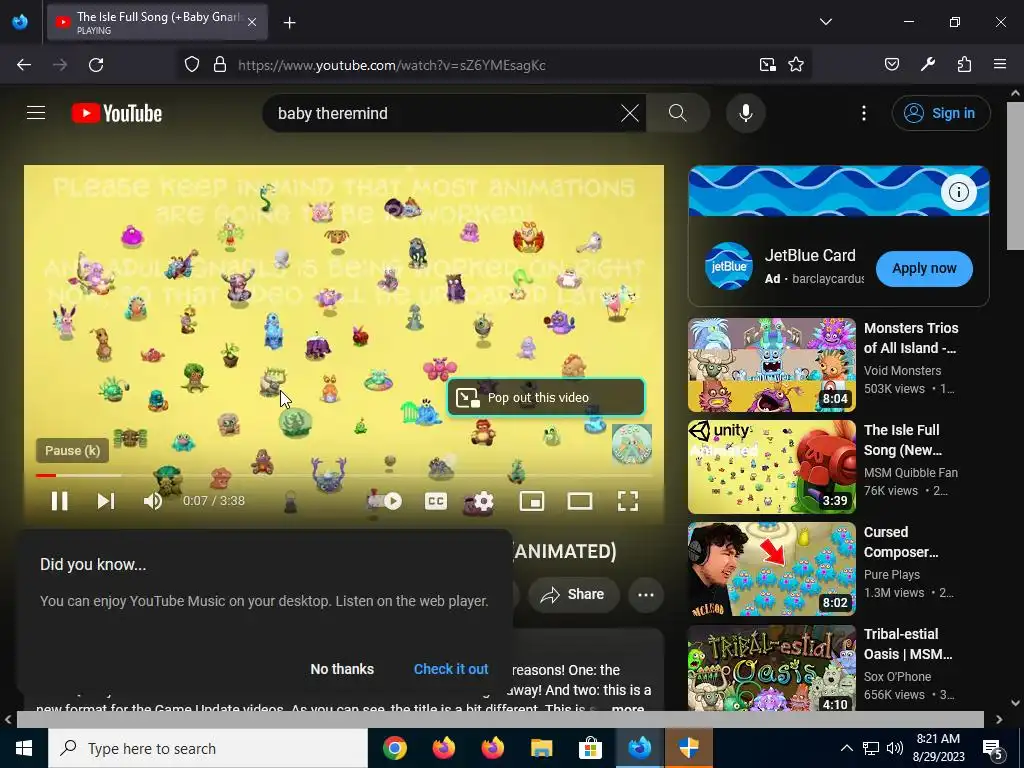1024x768 pixels.
Task: Click the search magnifier button
Action: pos(677,113)
